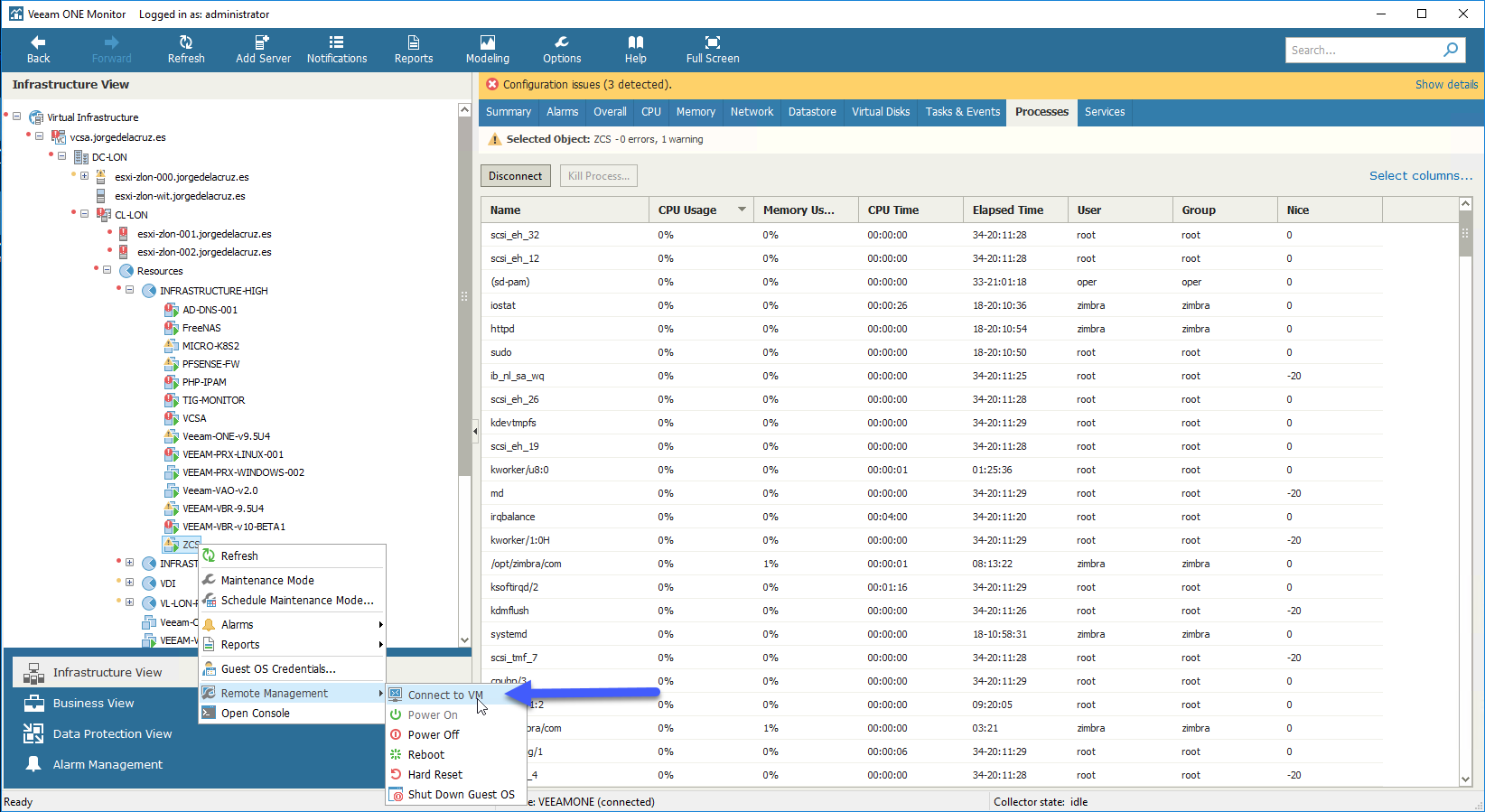
Task: Open the Help menu
Action: [636, 49]
